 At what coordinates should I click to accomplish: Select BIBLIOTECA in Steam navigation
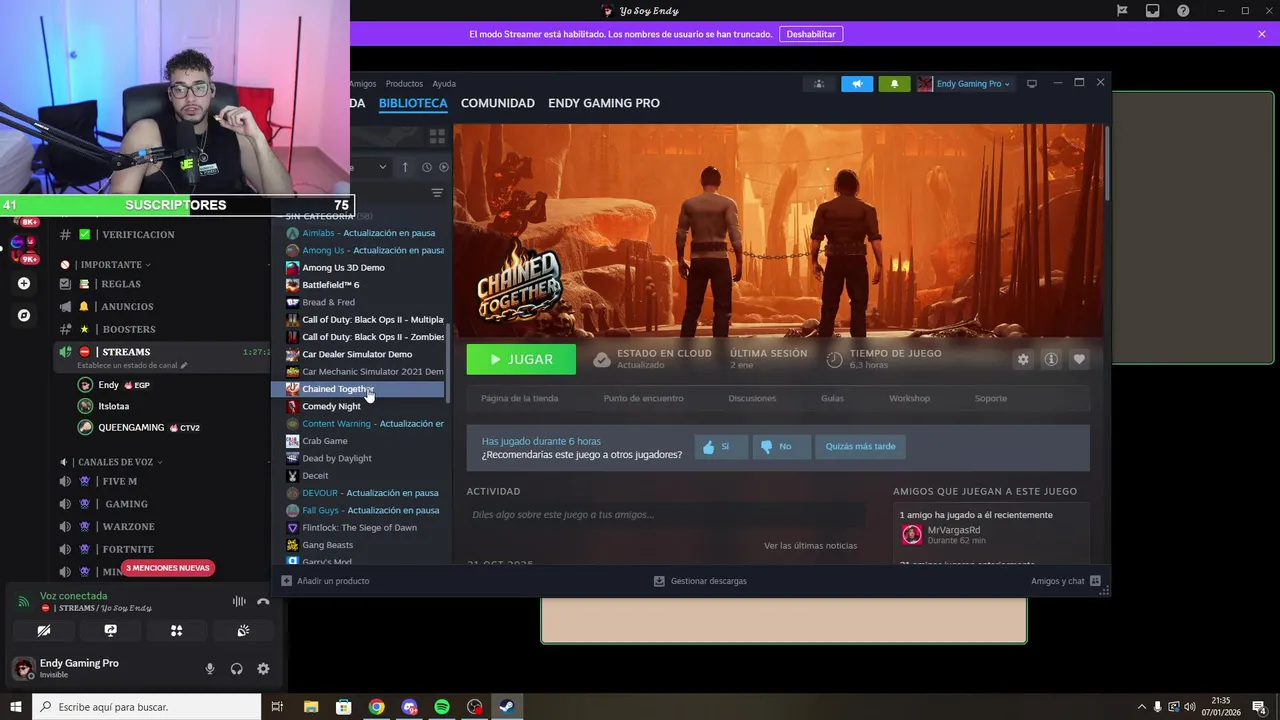(x=413, y=103)
